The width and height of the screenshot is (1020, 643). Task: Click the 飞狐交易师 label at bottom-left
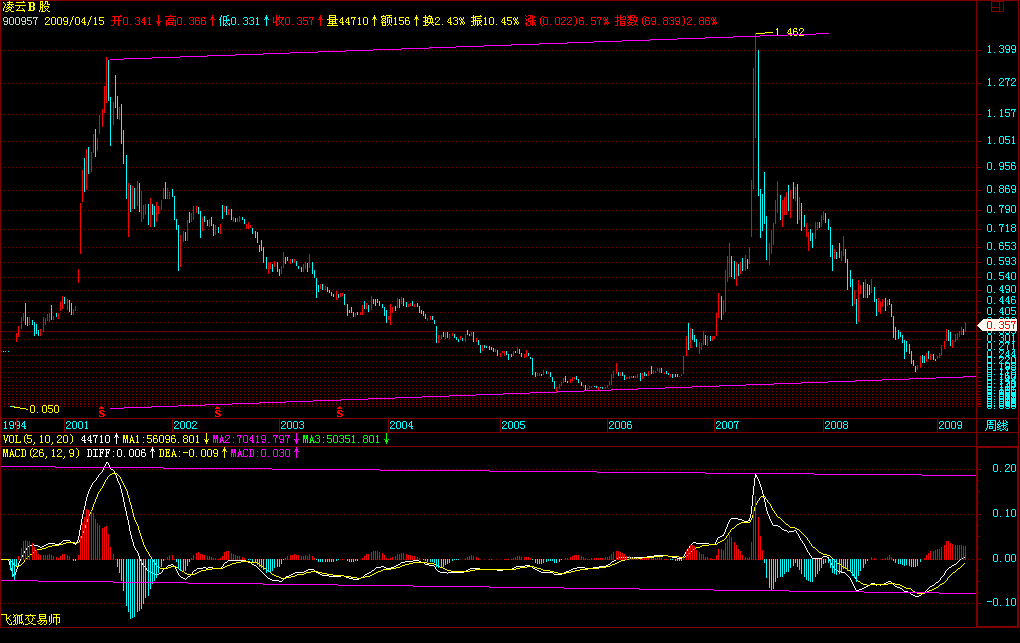pyautogui.click(x=31, y=620)
